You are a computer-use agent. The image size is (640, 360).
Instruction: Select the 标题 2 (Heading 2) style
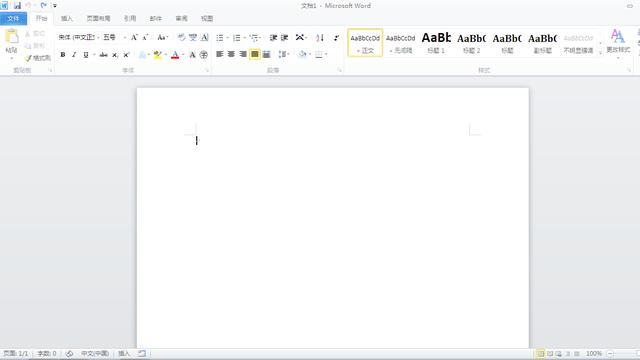[x=471, y=43]
